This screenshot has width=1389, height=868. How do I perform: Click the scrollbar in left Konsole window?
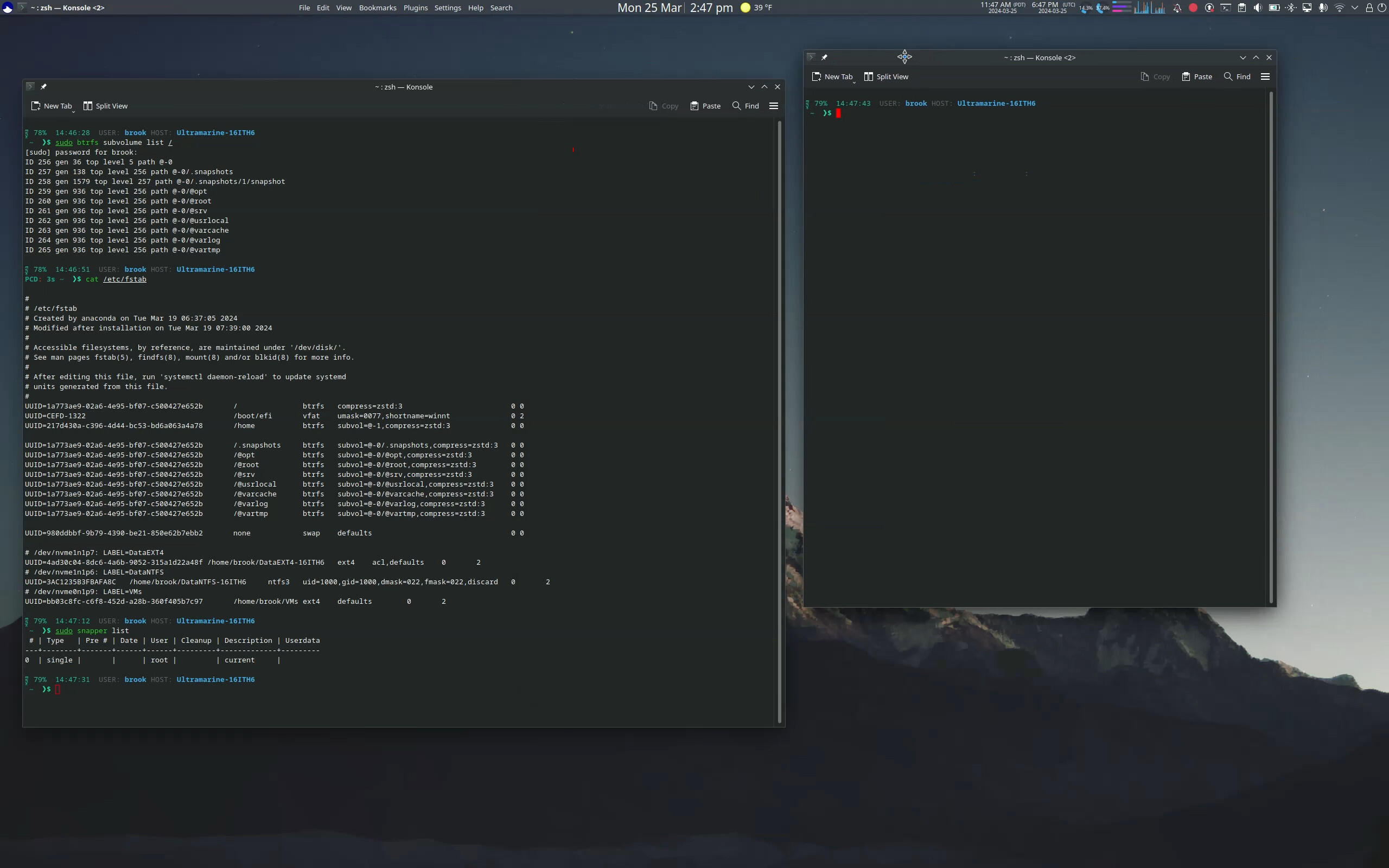[x=780, y=422]
